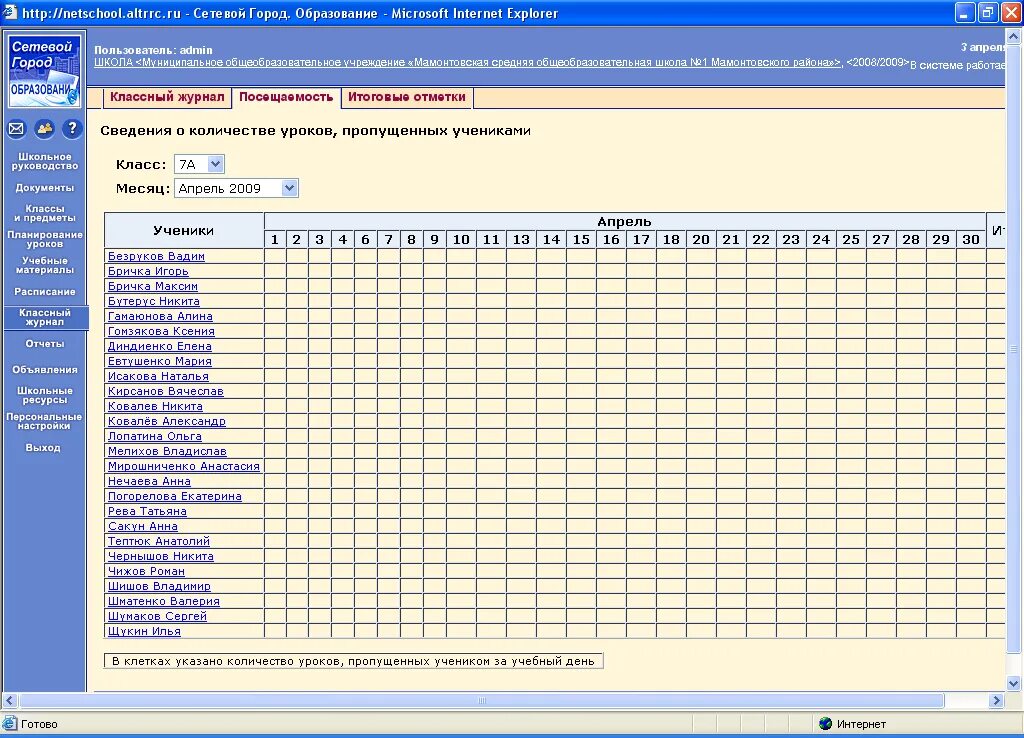1024x738 pixels.
Task: Open the Месяц dropdown showing Апрель 2009
Action: click(x=236, y=188)
